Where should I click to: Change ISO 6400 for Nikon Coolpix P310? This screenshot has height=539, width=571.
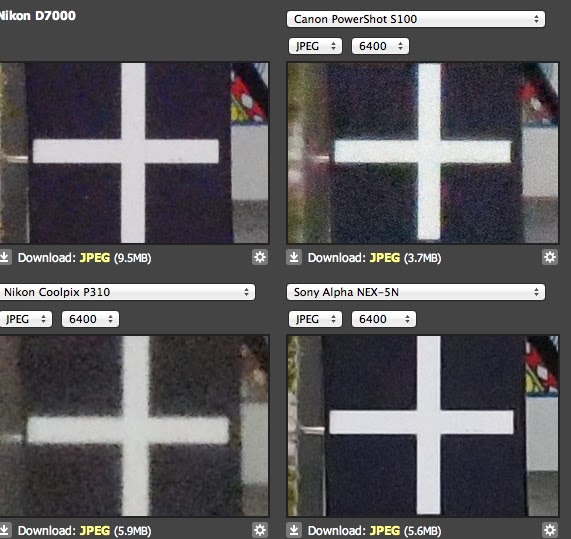[90, 319]
